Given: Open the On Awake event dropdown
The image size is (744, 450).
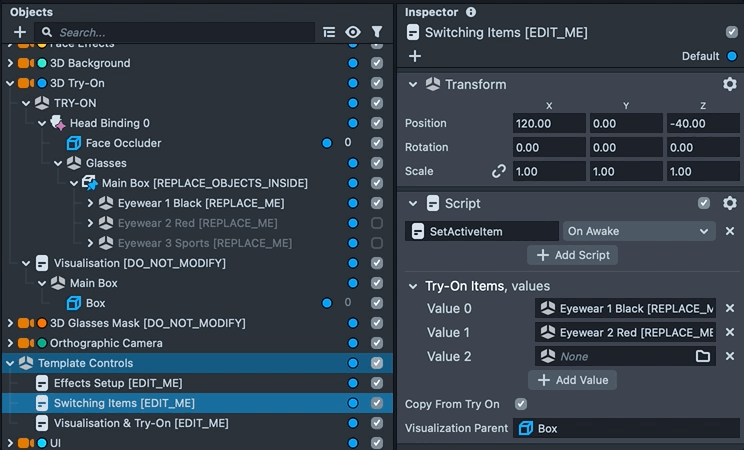Looking at the screenshot, I should coord(638,231).
